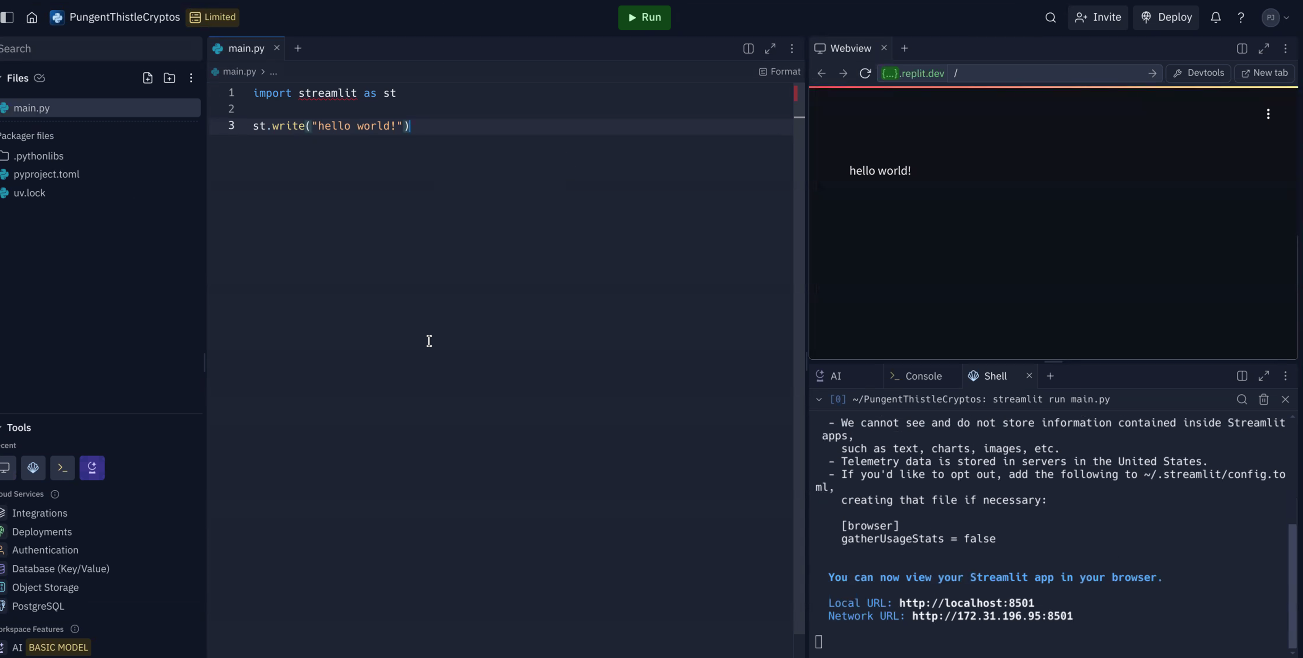Image resolution: width=1303 pixels, height=658 pixels.
Task: Maximize the Webview pane
Action: point(1264,48)
